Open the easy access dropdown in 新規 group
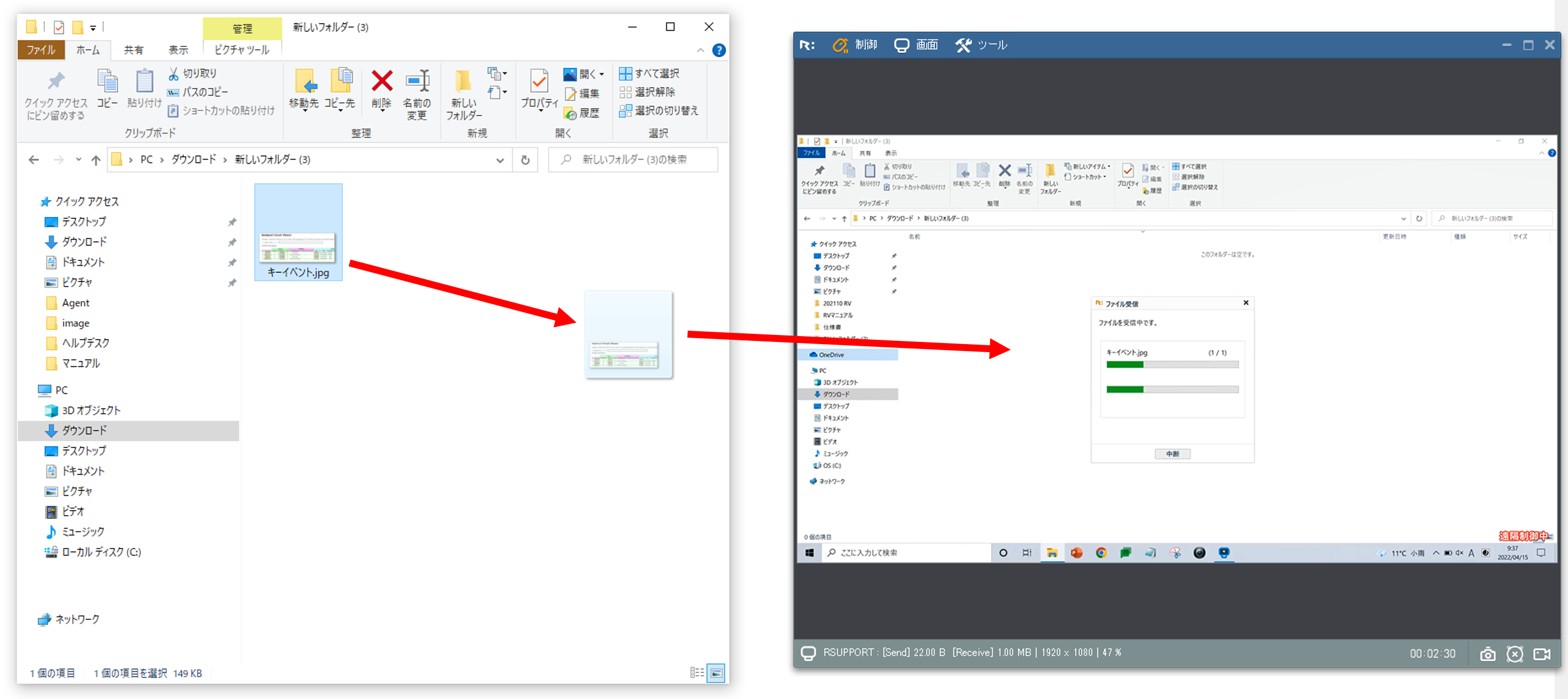The image size is (1568, 699). pyautogui.click(x=498, y=93)
